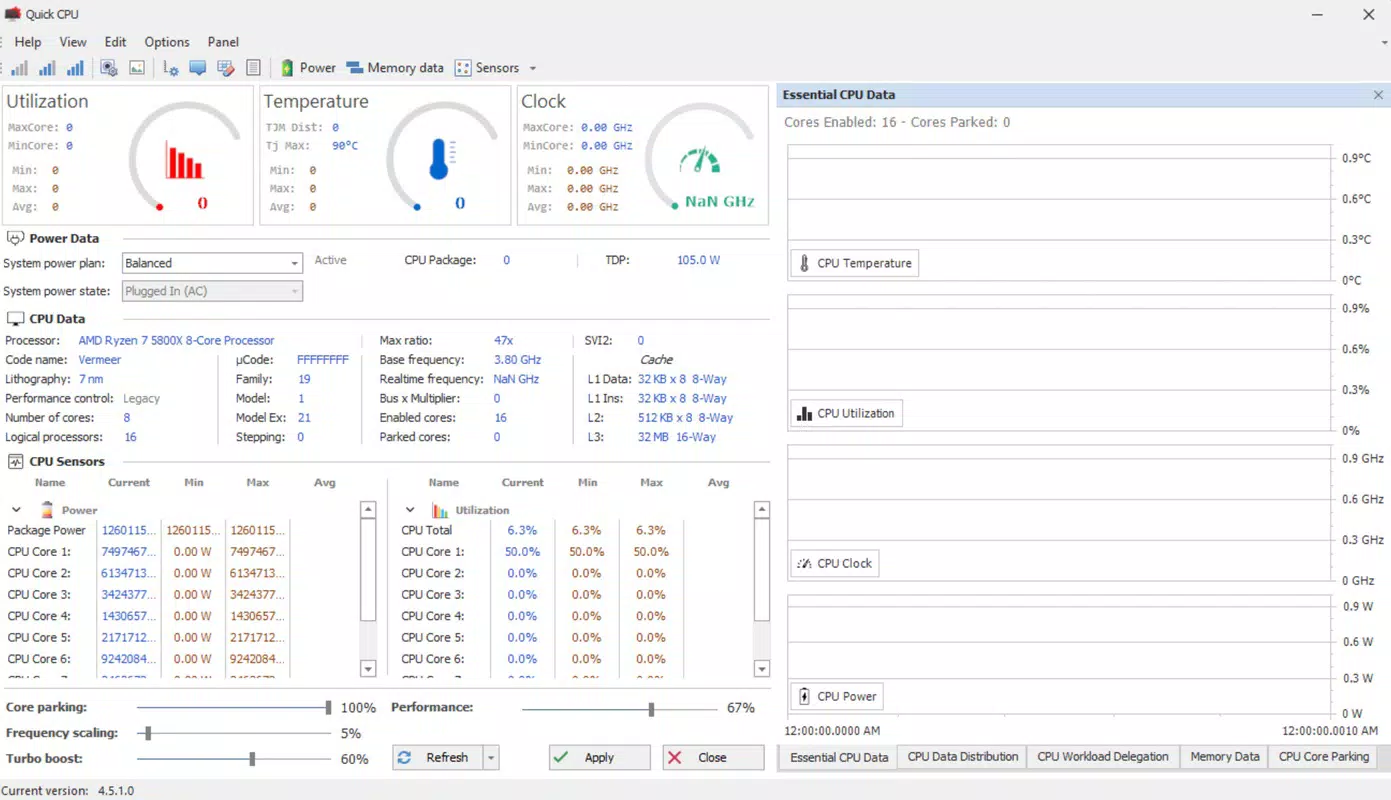Screen dimensions: 1391x800
Task: Click the green speedometer Clock icon
Action: point(699,162)
